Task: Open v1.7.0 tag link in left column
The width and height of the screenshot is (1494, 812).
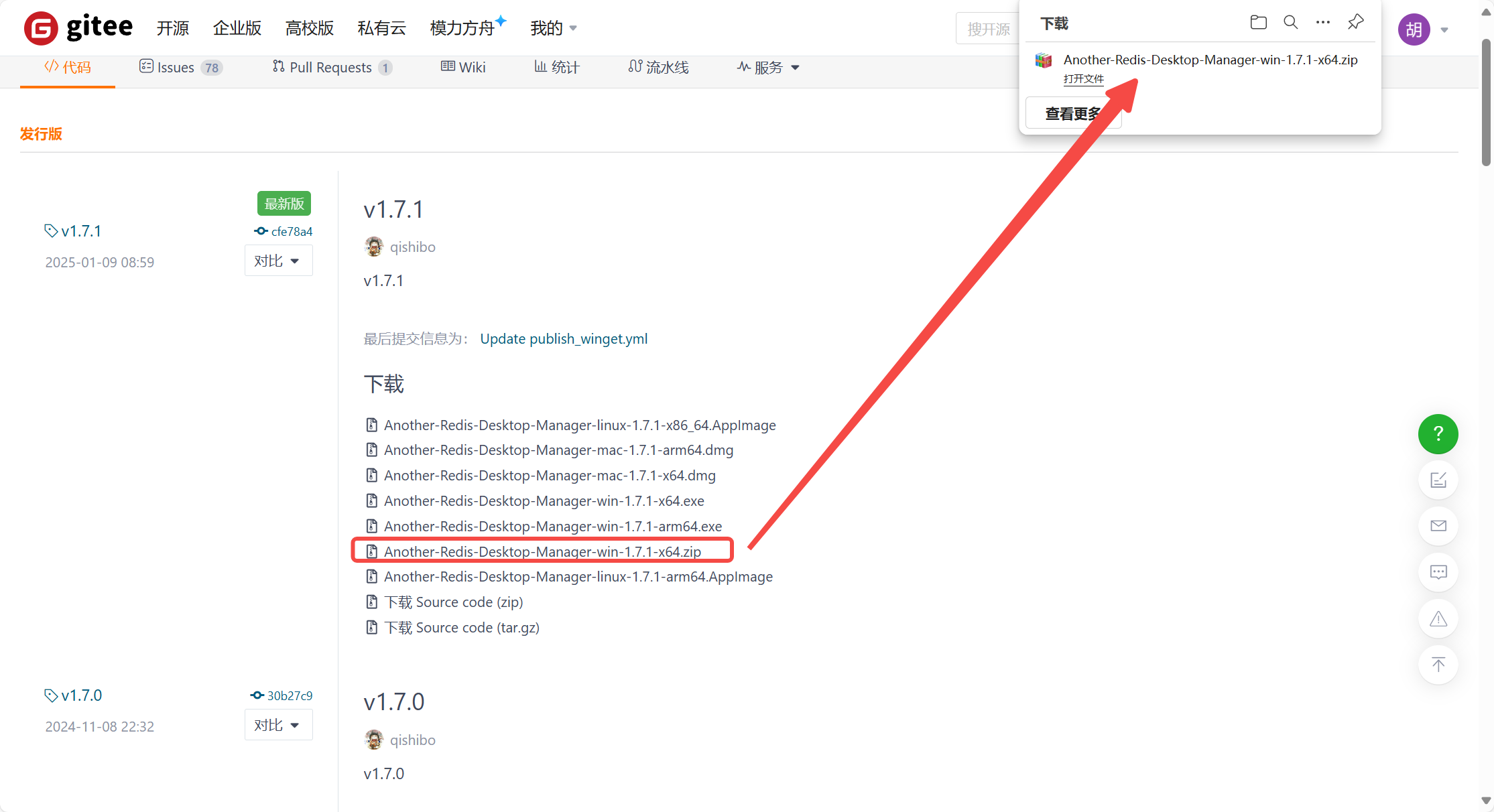Action: click(x=81, y=695)
